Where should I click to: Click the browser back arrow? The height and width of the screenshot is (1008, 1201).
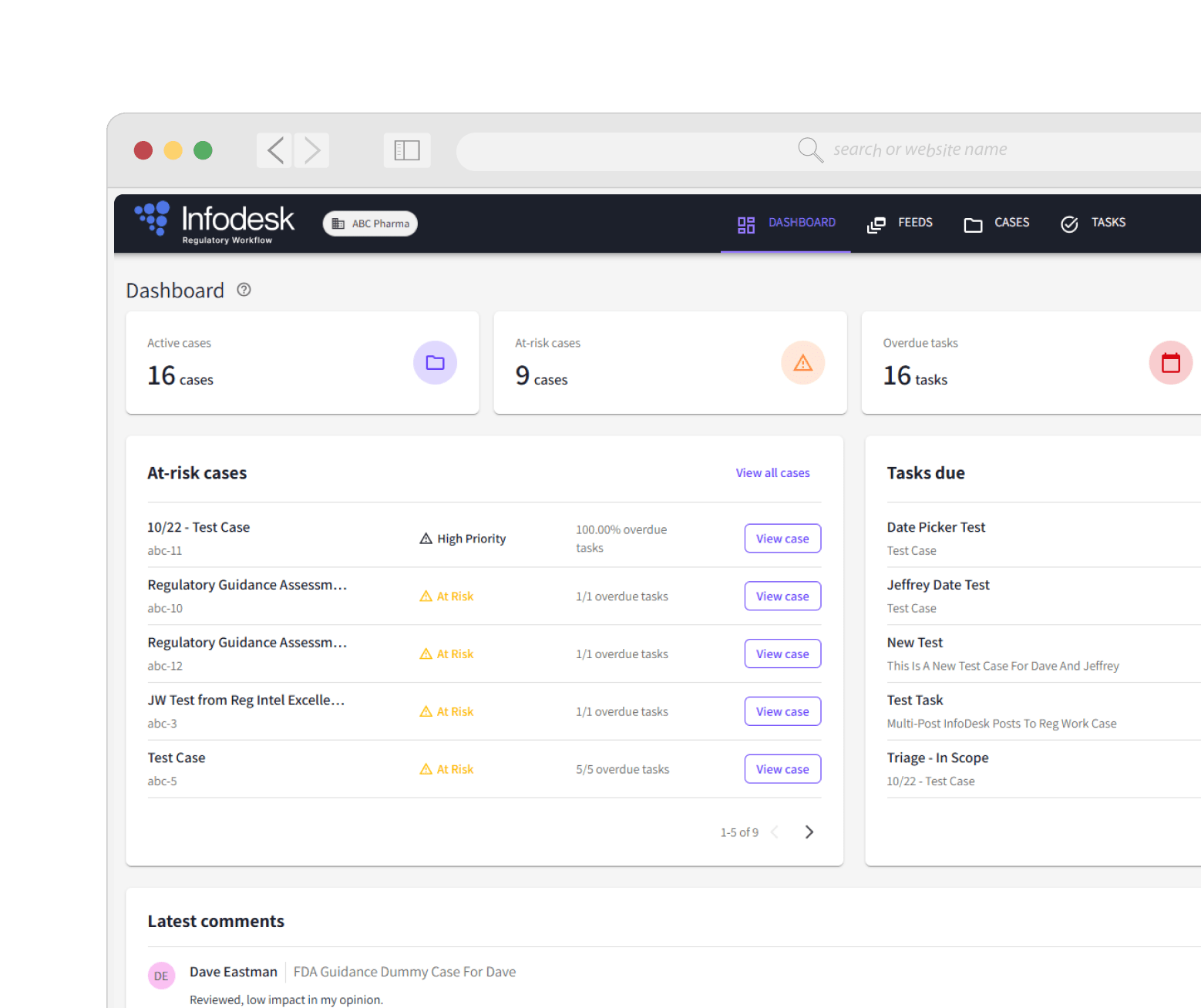275,150
